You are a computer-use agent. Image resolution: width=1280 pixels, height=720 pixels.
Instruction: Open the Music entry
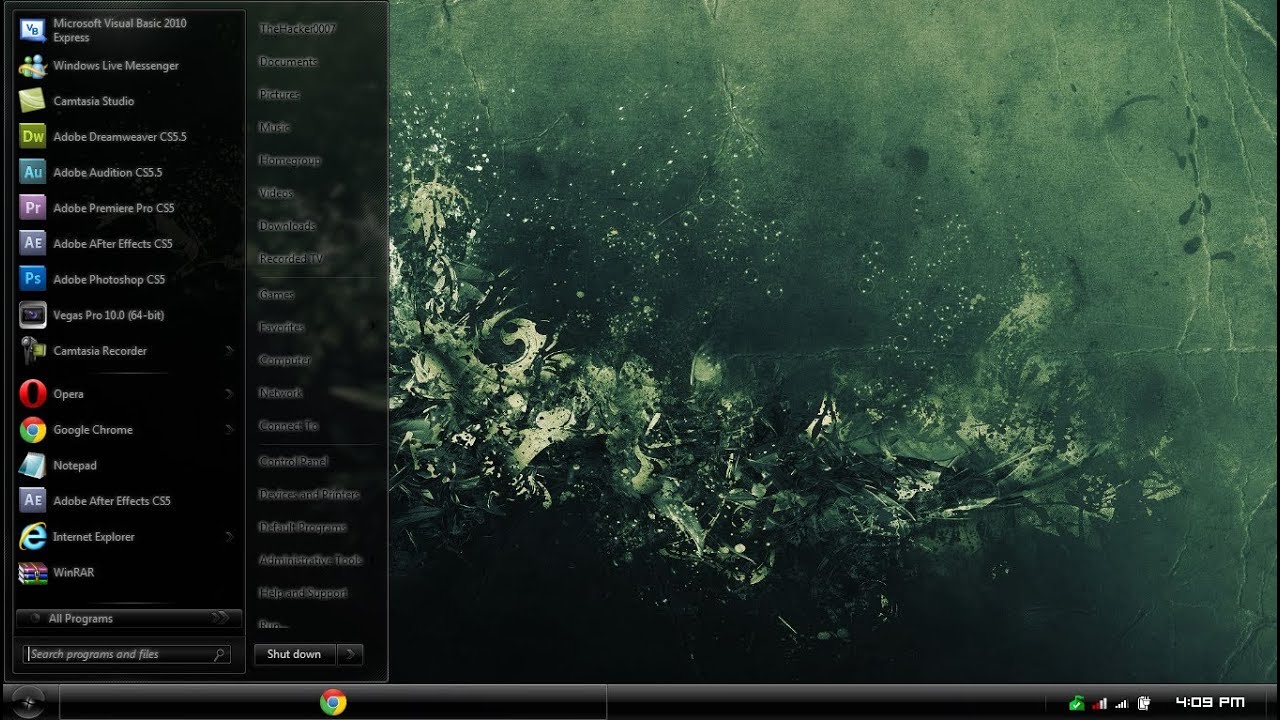(274, 128)
